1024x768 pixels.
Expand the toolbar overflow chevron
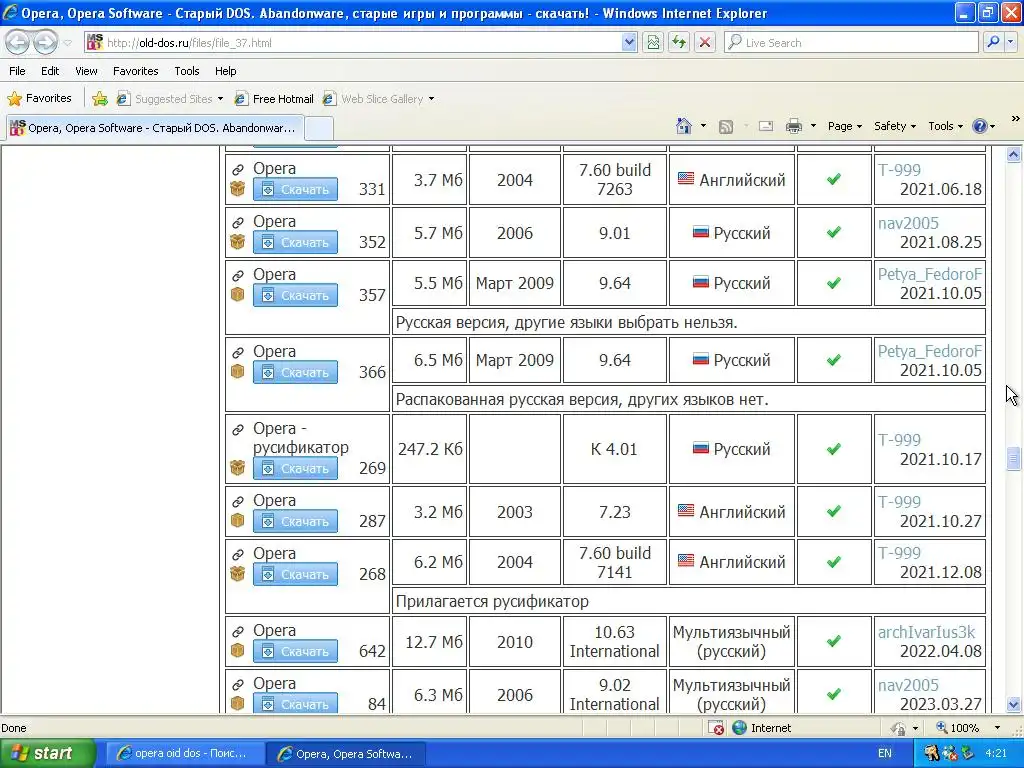pos(1015,119)
